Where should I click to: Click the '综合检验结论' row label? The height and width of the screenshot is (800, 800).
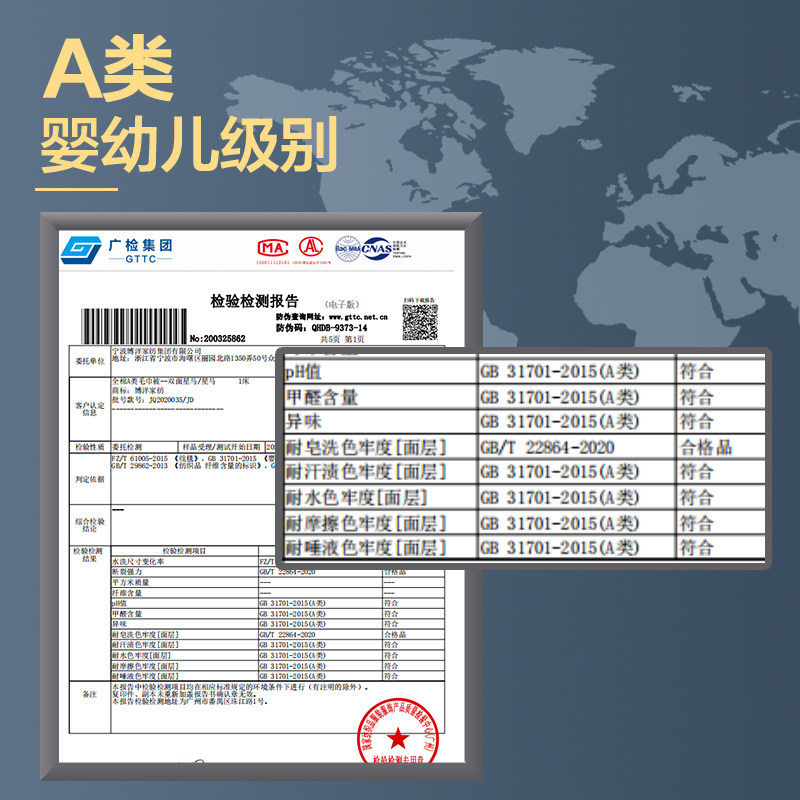(x=90, y=524)
